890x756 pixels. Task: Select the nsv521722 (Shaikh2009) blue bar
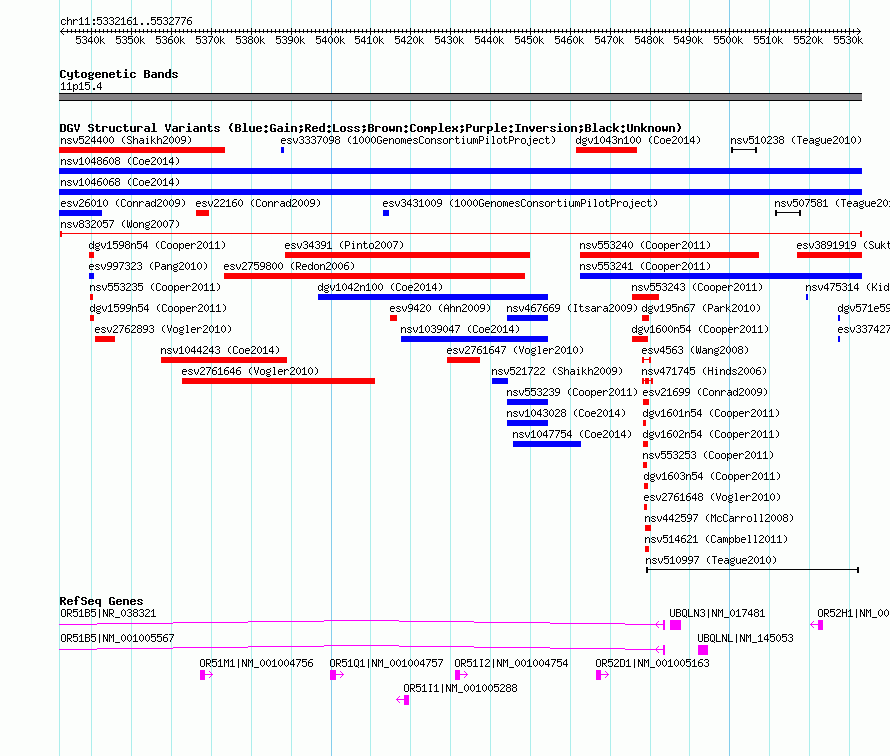click(x=499, y=381)
